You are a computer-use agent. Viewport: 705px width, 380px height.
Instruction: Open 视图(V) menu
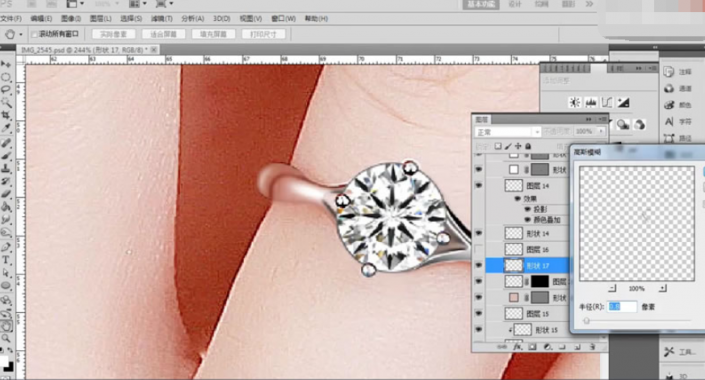pyautogui.click(x=250, y=19)
